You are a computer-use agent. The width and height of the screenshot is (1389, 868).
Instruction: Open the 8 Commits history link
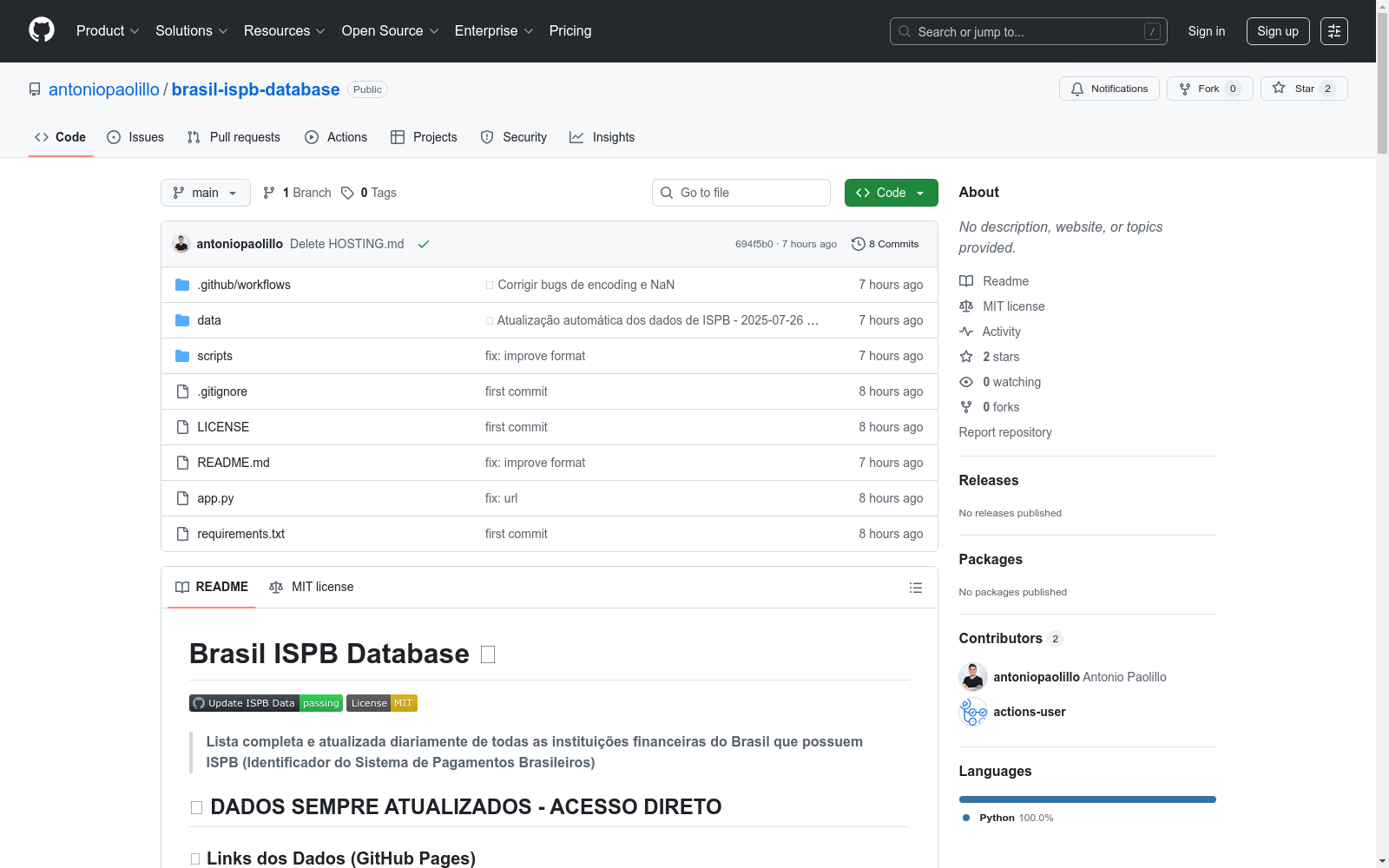click(885, 244)
